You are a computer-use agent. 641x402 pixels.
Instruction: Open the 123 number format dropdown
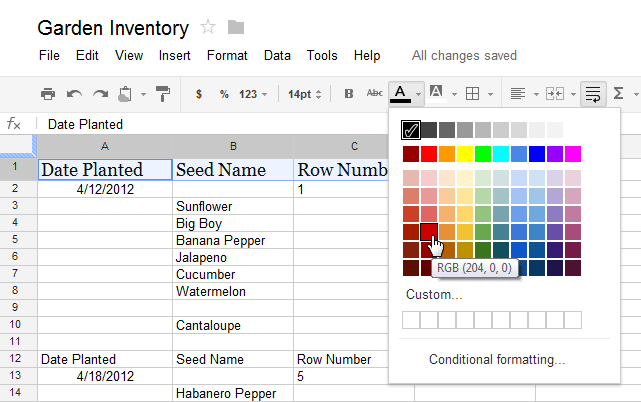[253, 94]
